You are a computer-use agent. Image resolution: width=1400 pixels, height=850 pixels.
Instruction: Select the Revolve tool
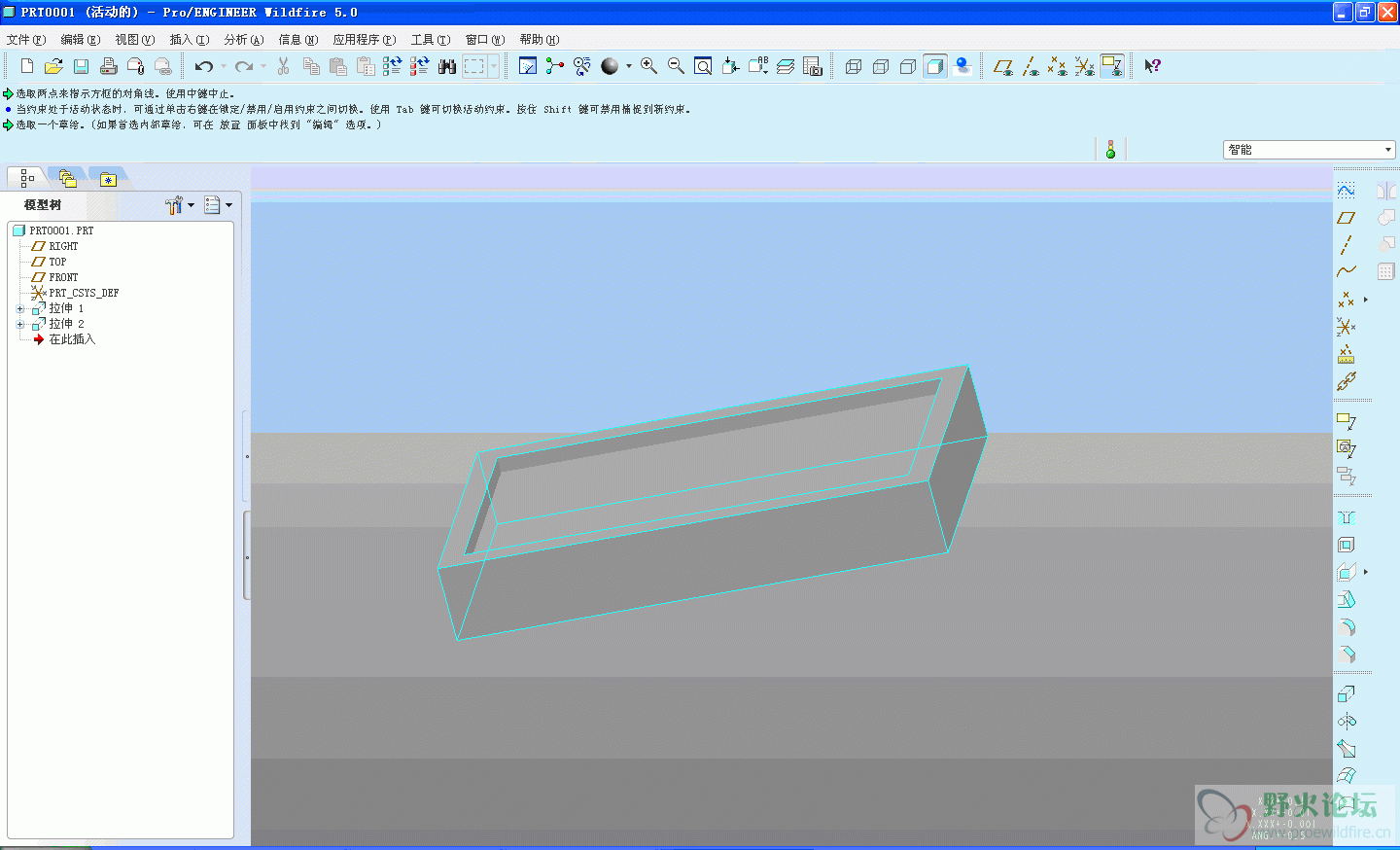[1347, 722]
